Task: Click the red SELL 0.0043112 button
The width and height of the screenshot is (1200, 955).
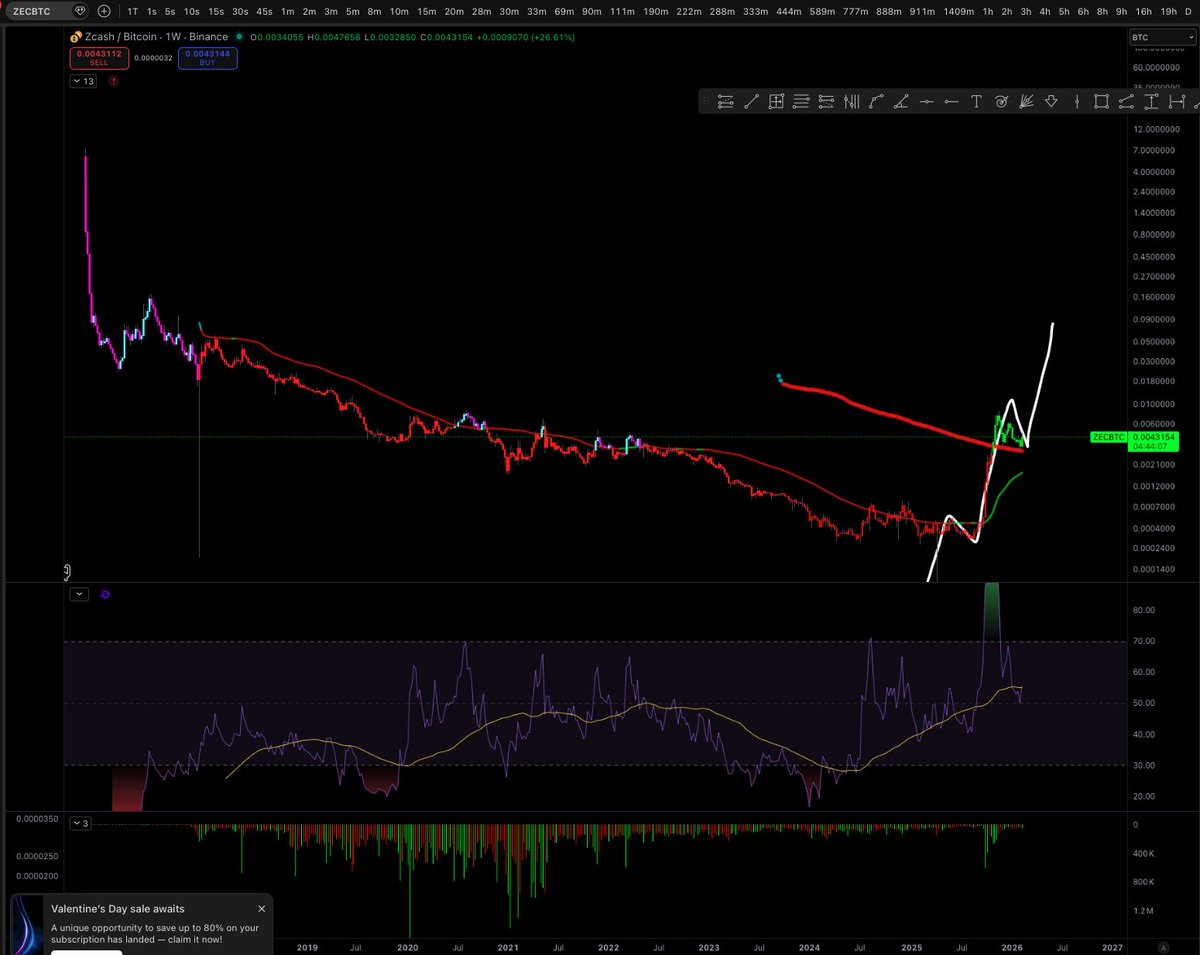Action: (98, 57)
